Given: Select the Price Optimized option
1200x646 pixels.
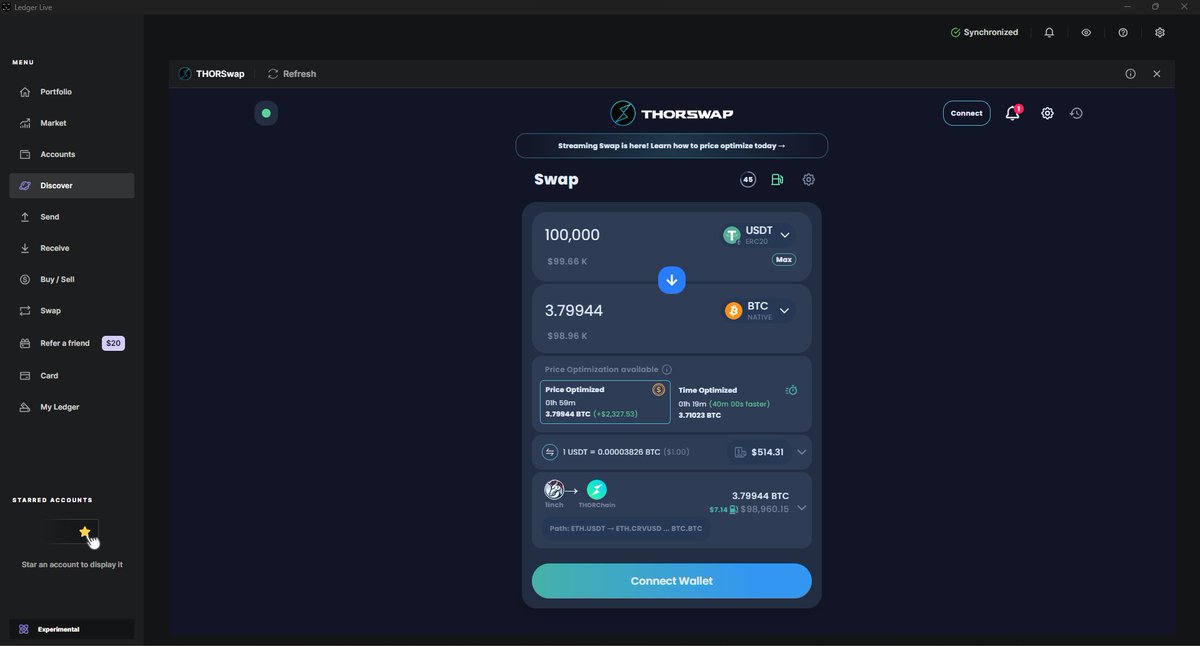Looking at the screenshot, I should [x=604, y=402].
